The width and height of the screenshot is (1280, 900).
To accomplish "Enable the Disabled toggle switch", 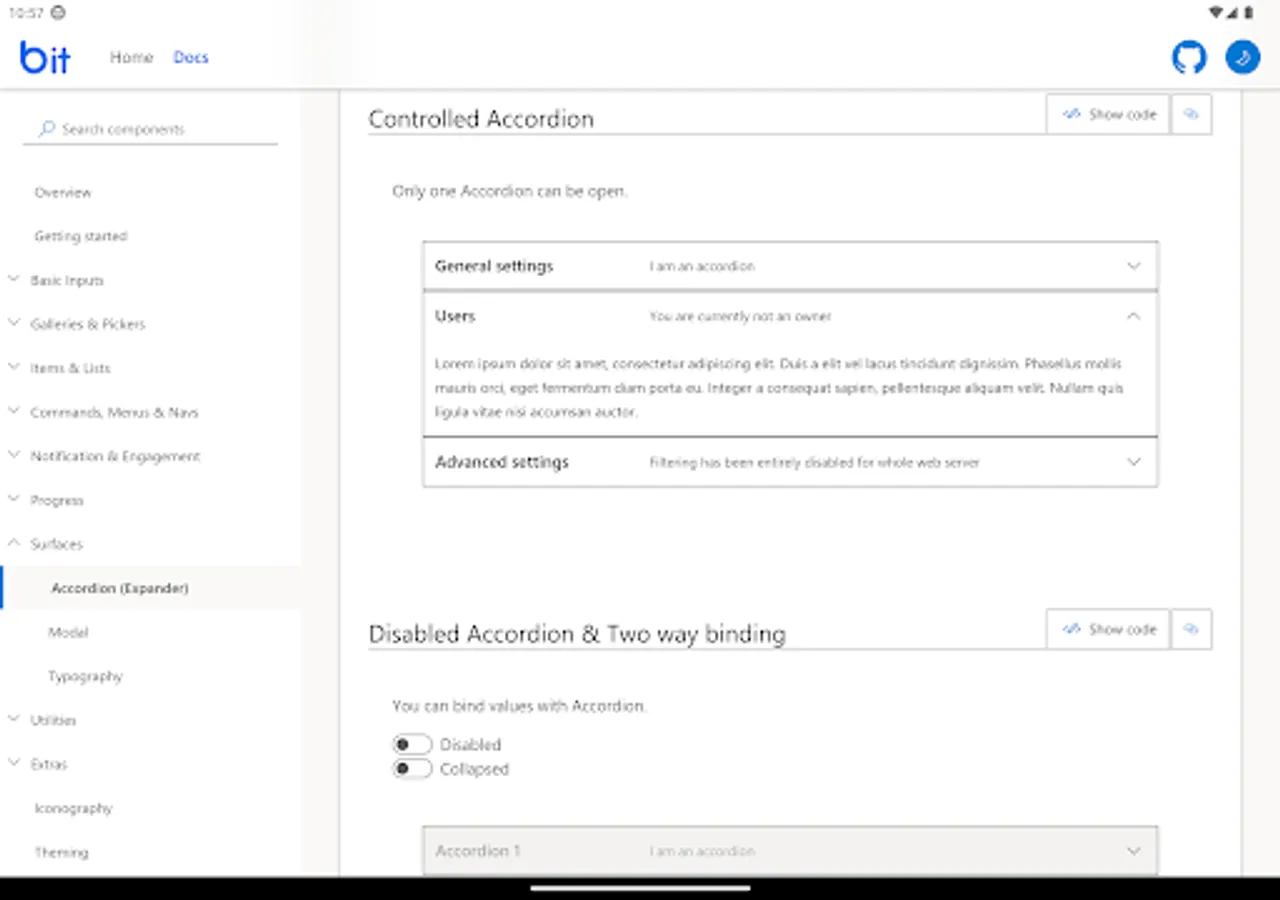I will coord(412,744).
